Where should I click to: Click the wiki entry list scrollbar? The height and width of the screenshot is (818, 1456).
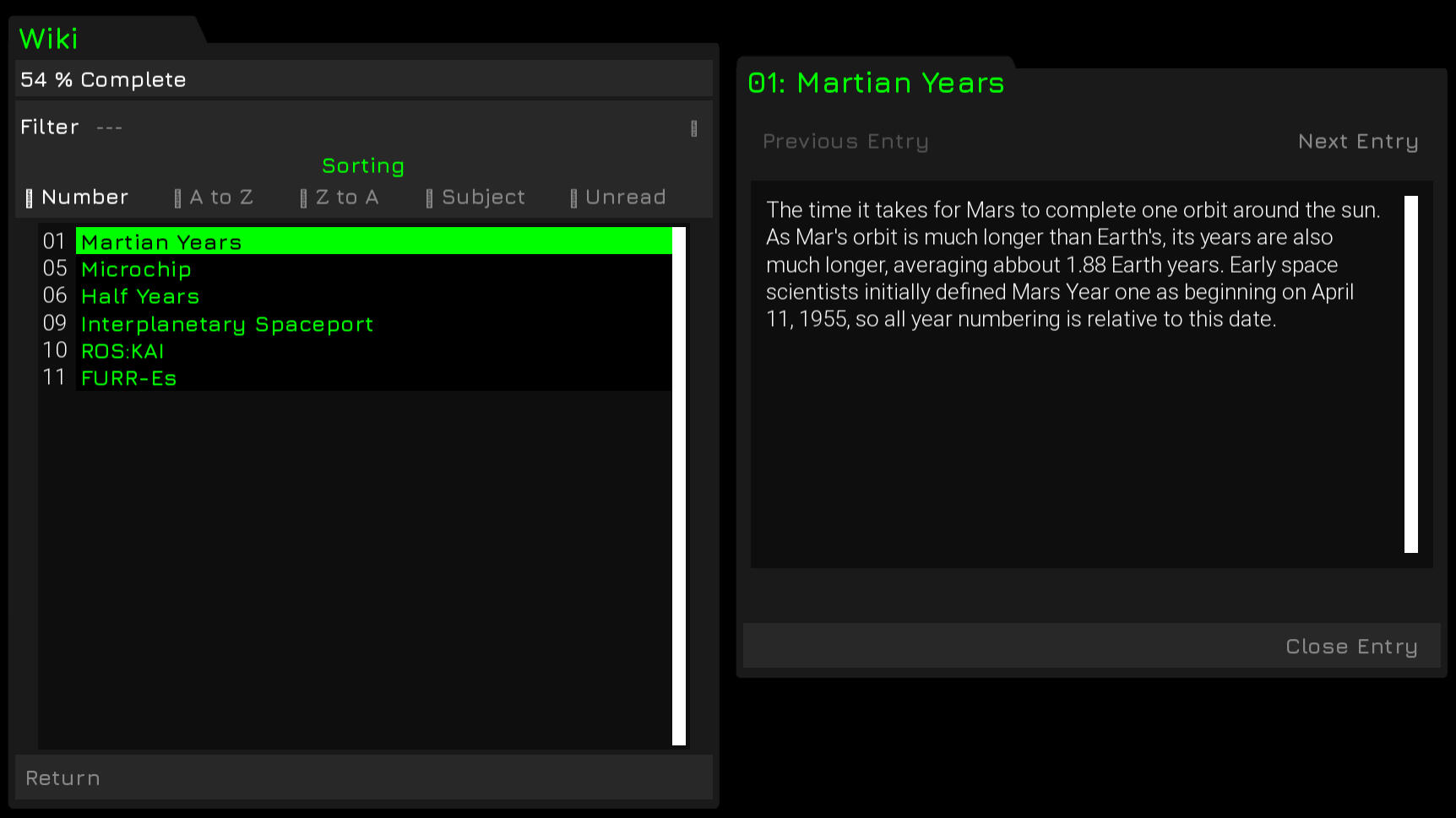(679, 485)
